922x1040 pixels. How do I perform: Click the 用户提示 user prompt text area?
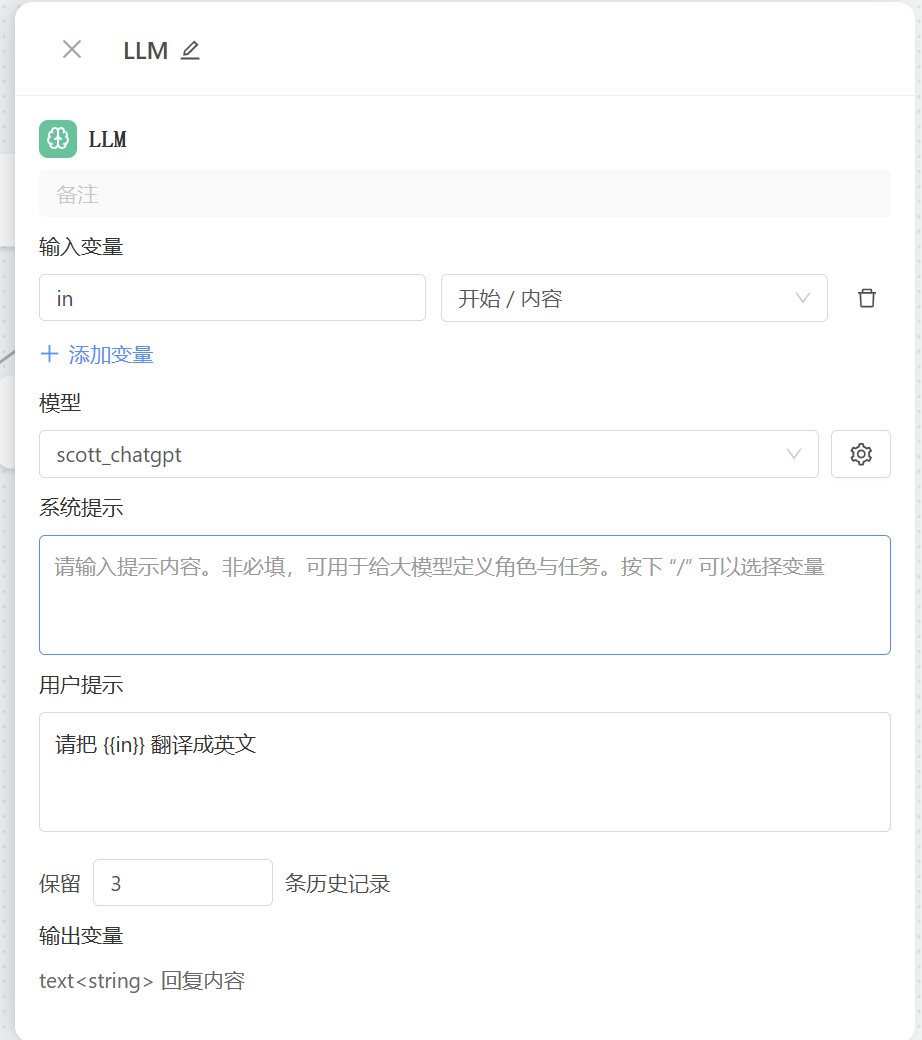[x=465, y=771]
